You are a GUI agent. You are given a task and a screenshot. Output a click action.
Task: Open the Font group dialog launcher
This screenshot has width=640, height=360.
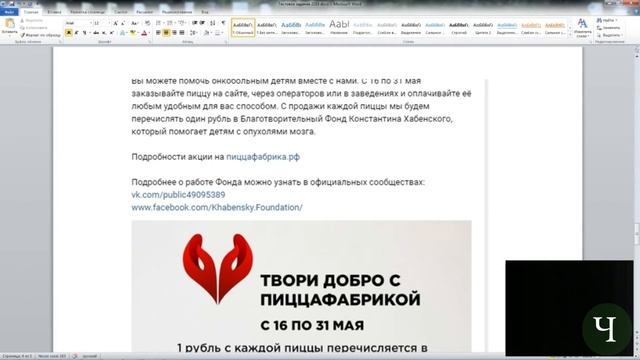coord(150,42)
